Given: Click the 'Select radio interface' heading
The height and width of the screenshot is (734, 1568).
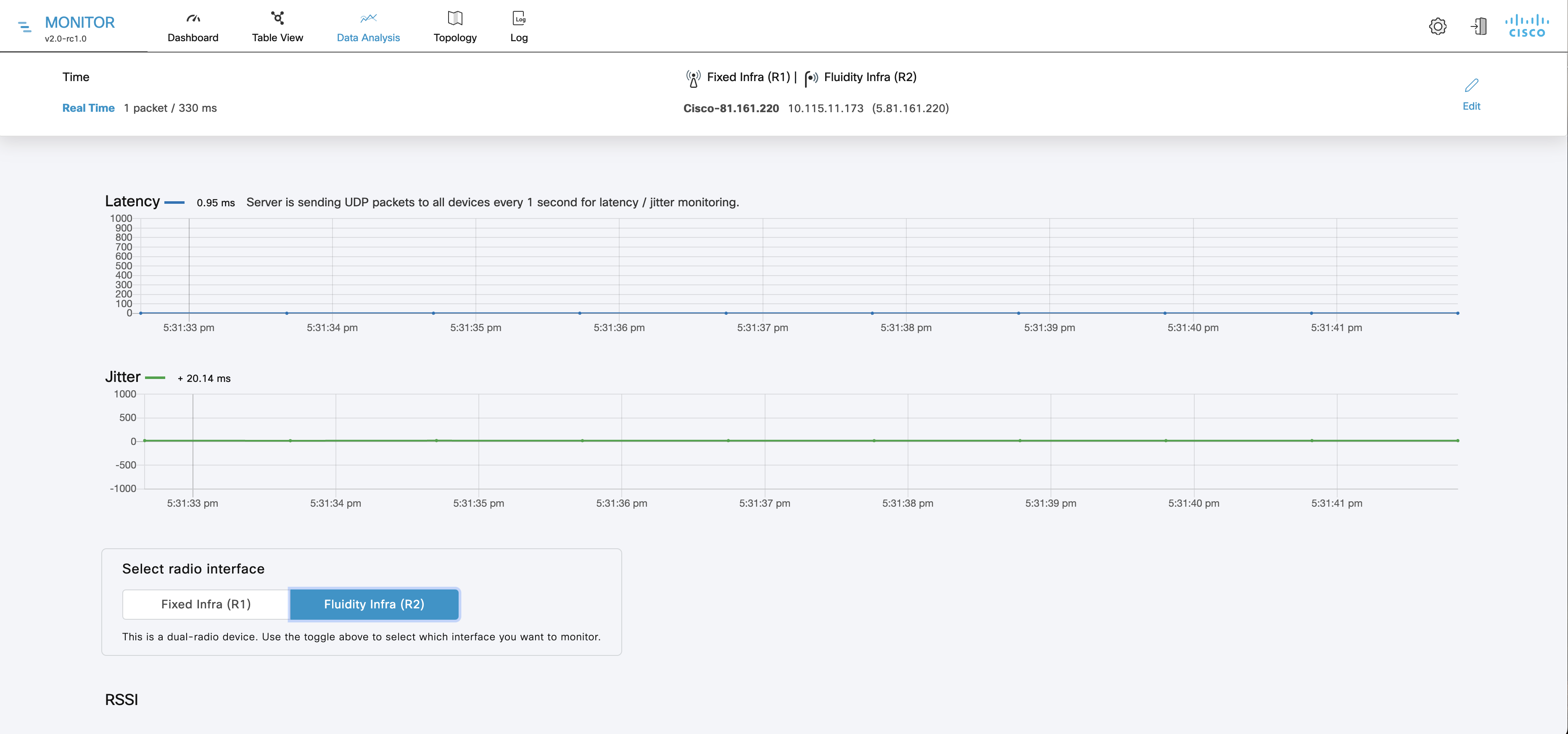Looking at the screenshot, I should point(193,568).
